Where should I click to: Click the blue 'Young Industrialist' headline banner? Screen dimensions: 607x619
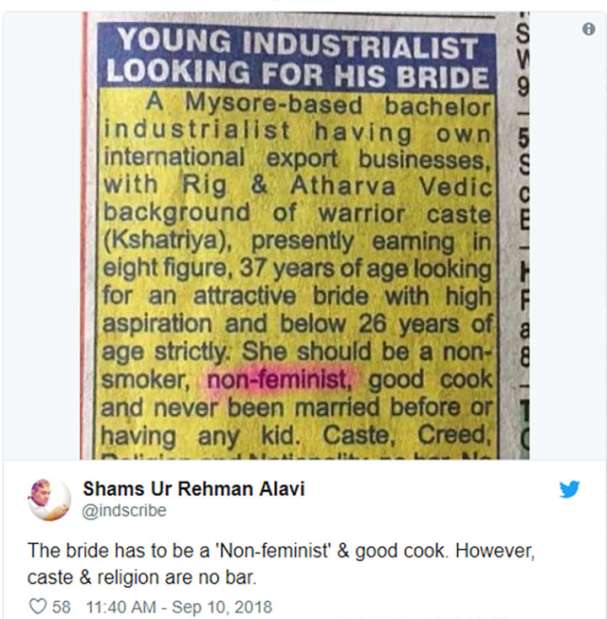(296, 58)
